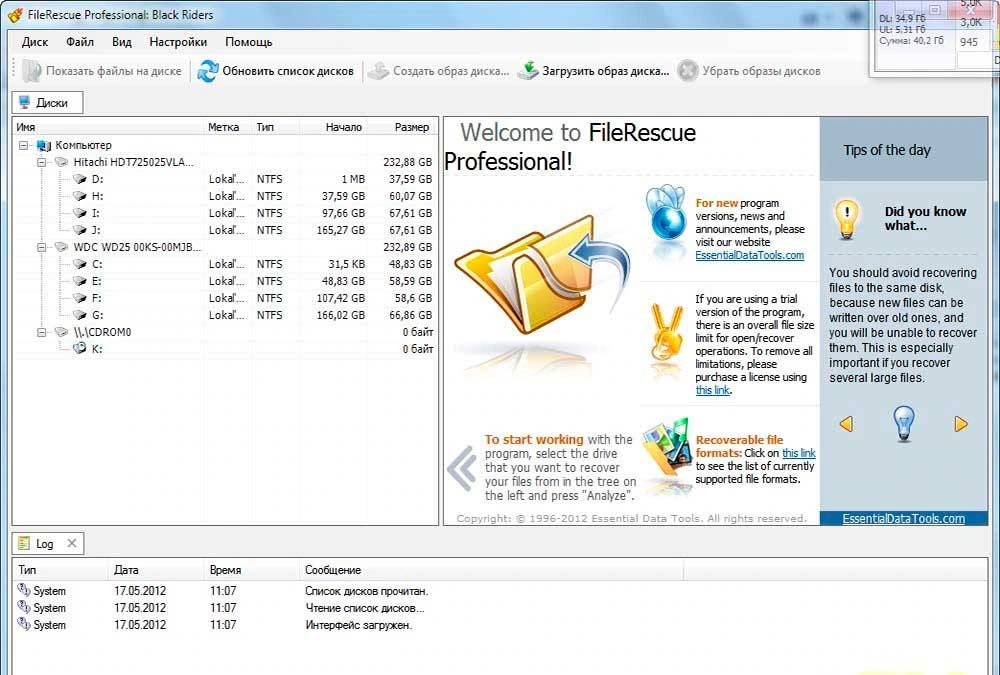Sort by Начало column header
The width and height of the screenshot is (1000, 675).
(333, 127)
